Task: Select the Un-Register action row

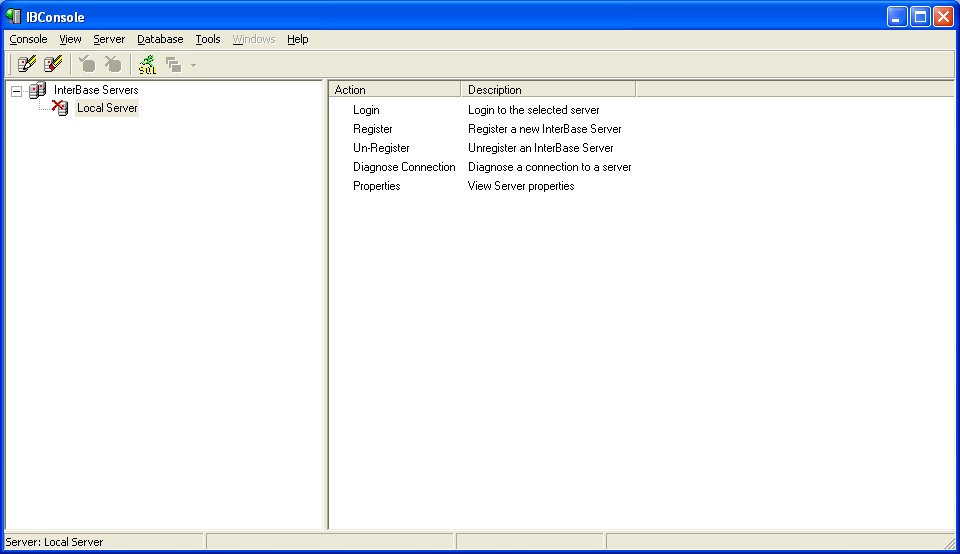Action: pos(381,148)
